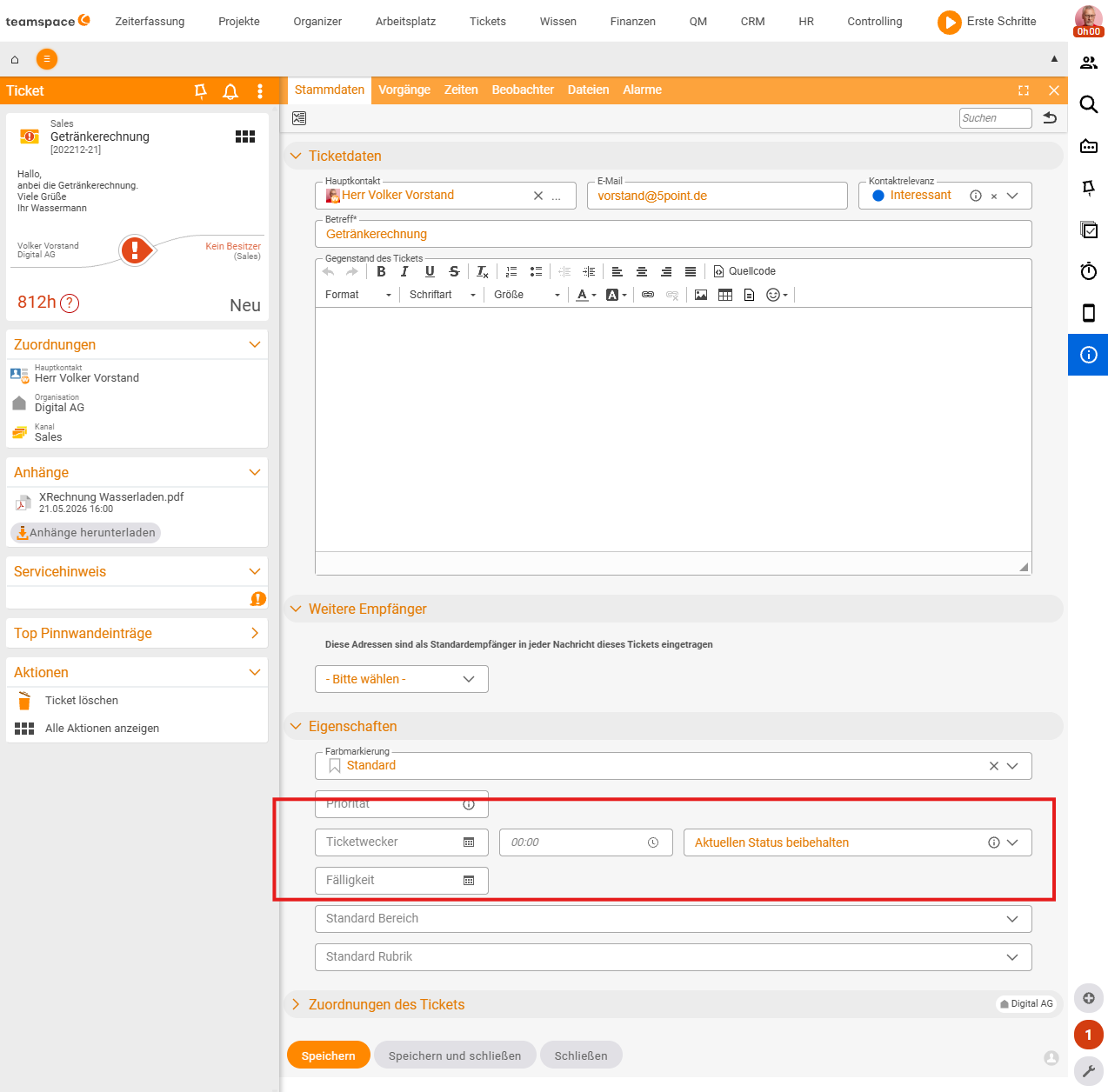
Task: Click the grid icon beside Getränkerechnung
Action: [245, 136]
